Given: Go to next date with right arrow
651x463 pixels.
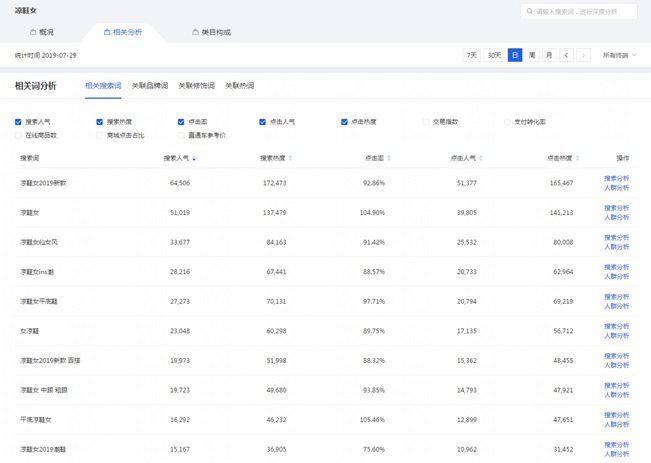Looking at the screenshot, I should (583, 55).
